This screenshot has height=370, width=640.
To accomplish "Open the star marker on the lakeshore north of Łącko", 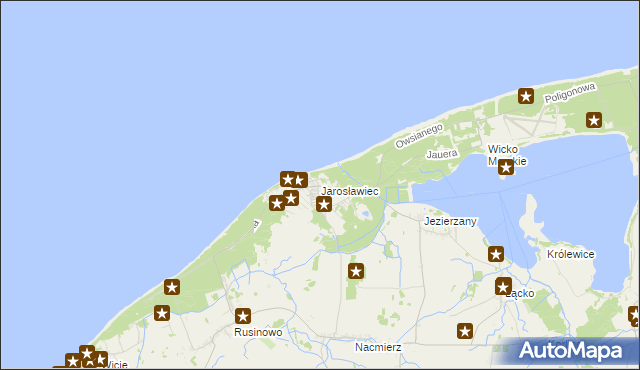I will pos(496,254).
